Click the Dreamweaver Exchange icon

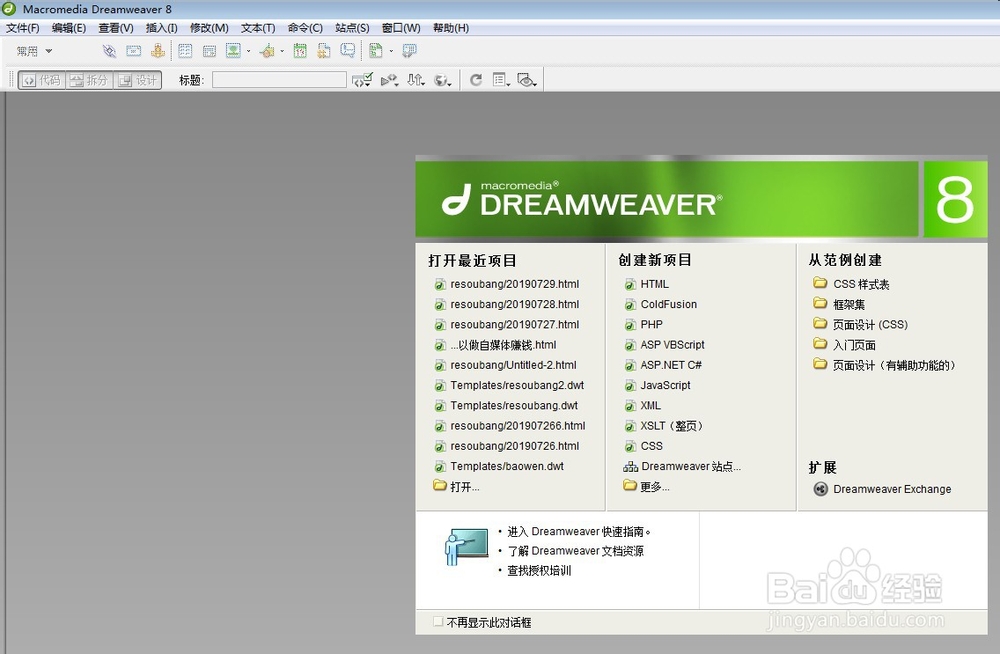[821, 489]
